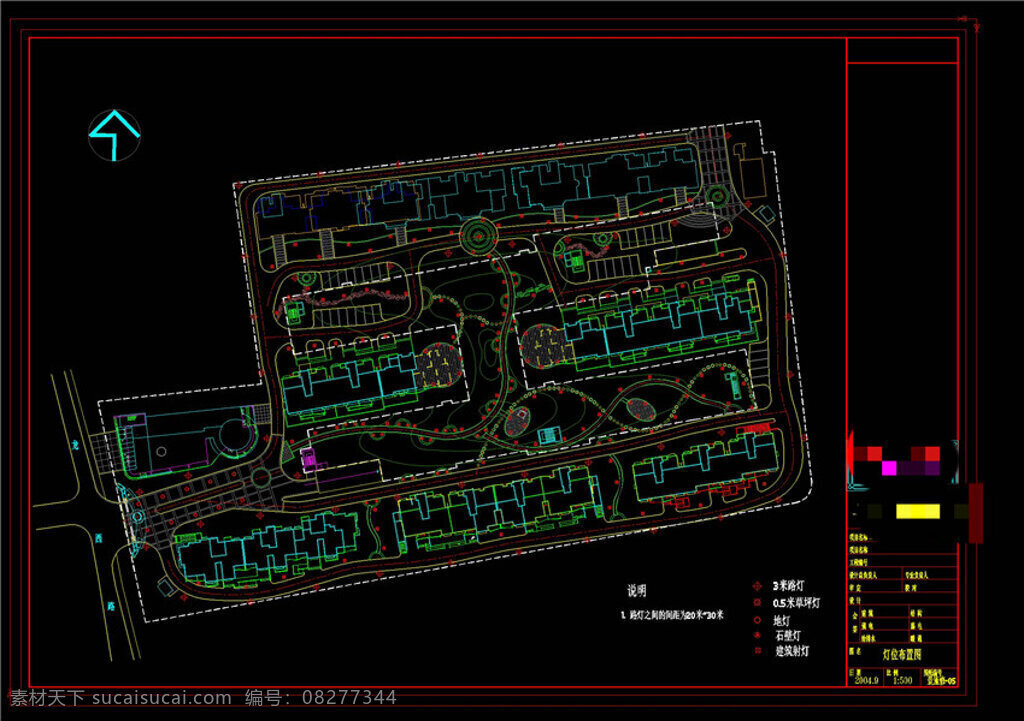The height and width of the screenshot is (721, 1024).
Task: Click the 说明 notes heading
Action: pos(637,590)
